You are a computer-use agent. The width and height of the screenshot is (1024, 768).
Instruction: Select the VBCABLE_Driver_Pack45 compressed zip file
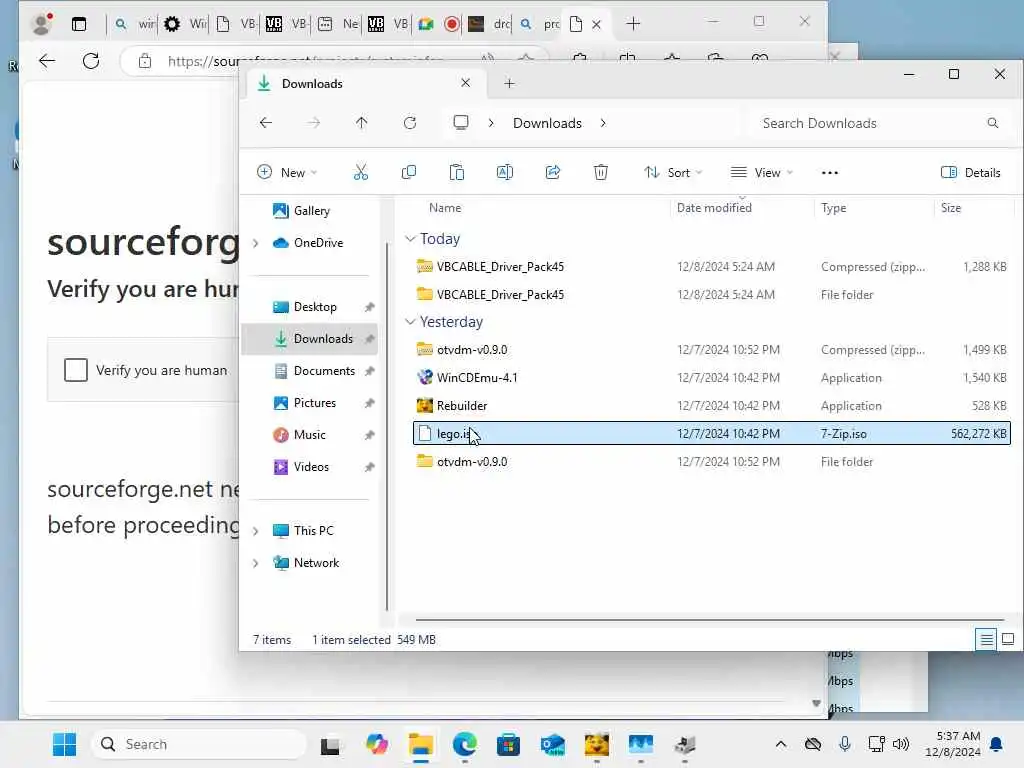click(712, 266)
